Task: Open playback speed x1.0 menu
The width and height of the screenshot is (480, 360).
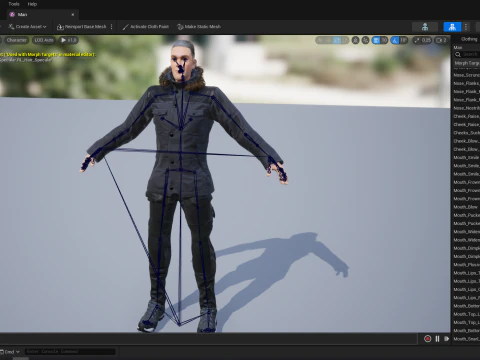Action: 69,40
